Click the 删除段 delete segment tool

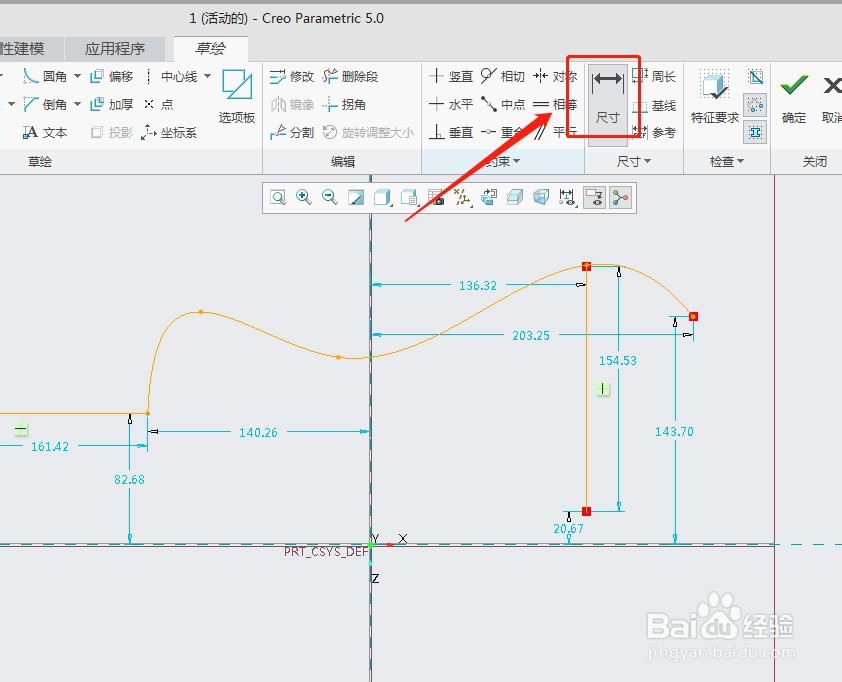click(x=350, y=76)
